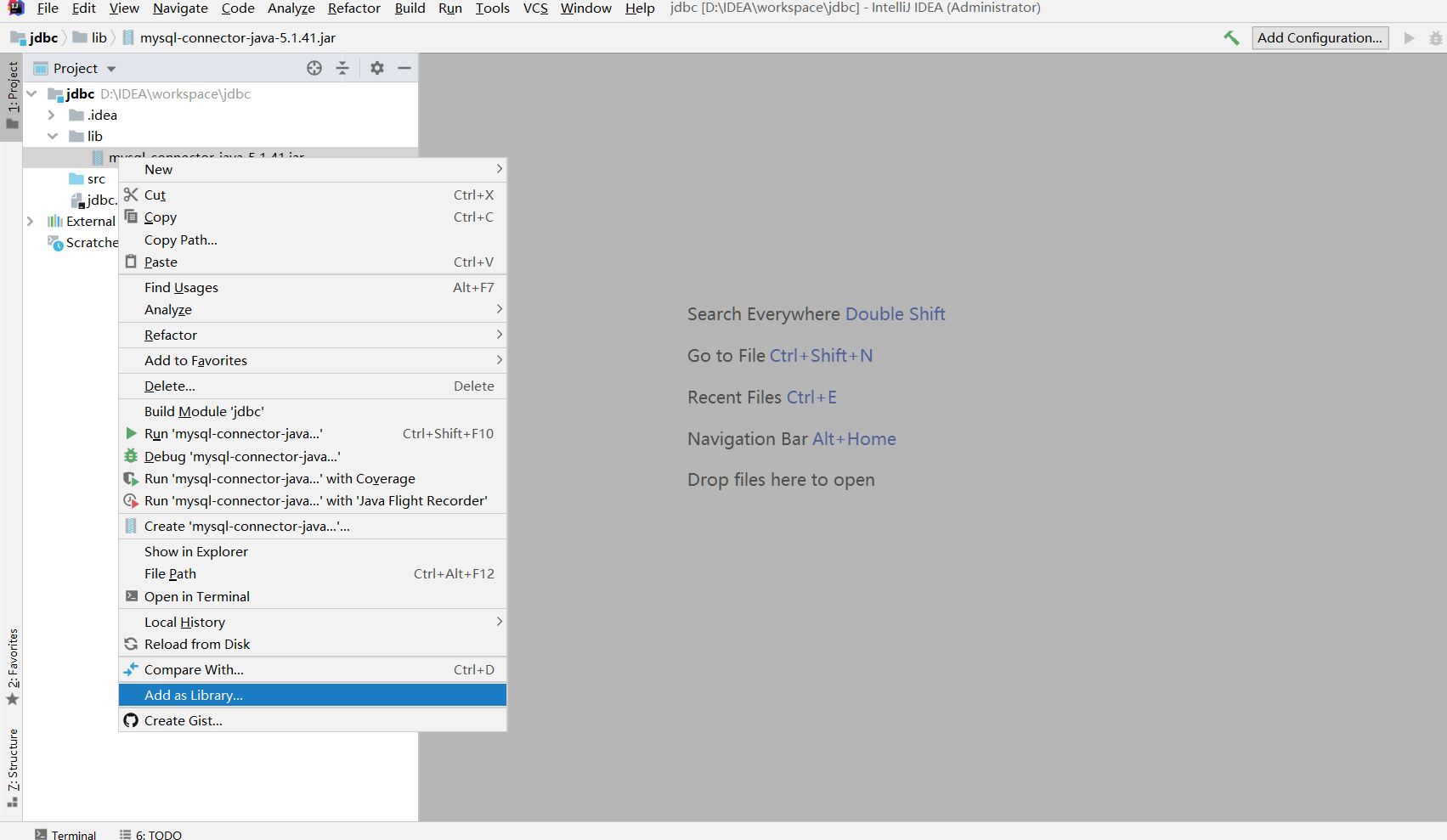Click the clipboard Paste icon
Screen dimensions: 1447x840
click(x=131, y=262)
